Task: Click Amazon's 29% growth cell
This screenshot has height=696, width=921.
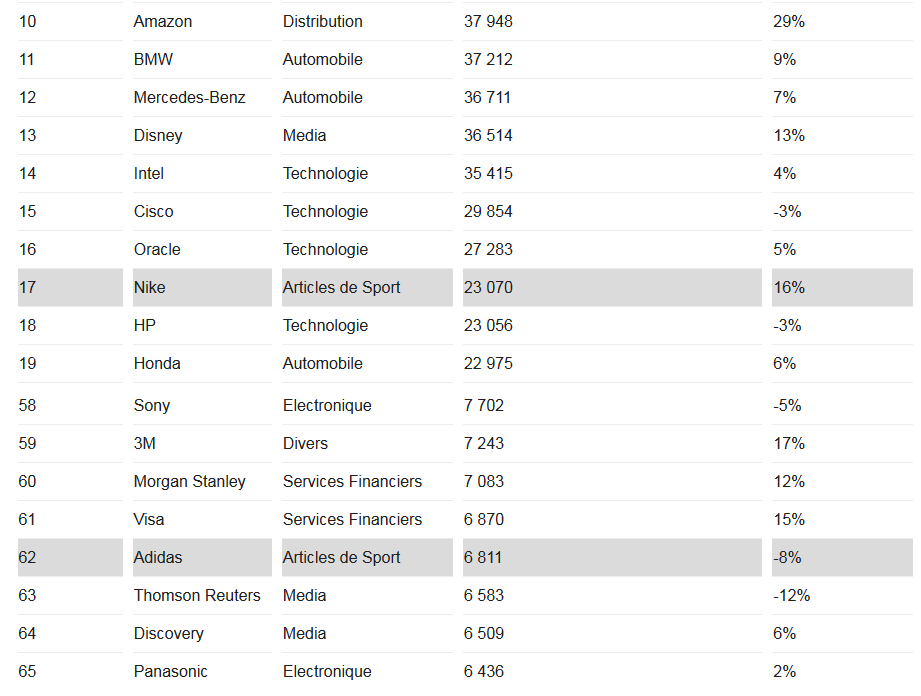Action: pyautogui.click(x=789, y=21)
